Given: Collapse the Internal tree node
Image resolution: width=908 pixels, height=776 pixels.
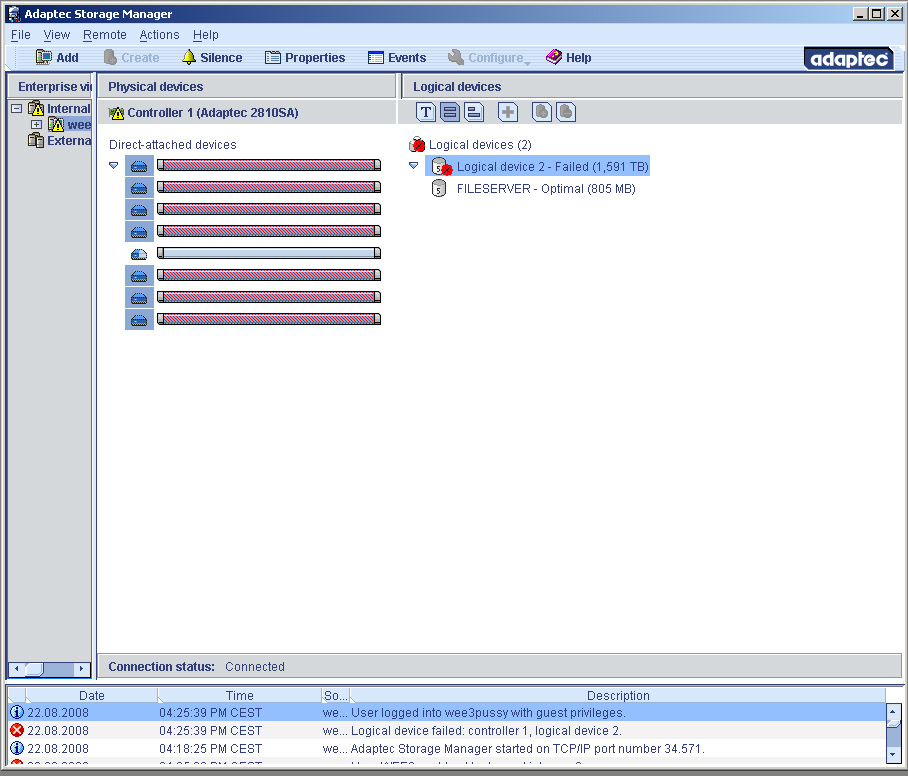Looking at the screenshot, I should tap(17, 108).
